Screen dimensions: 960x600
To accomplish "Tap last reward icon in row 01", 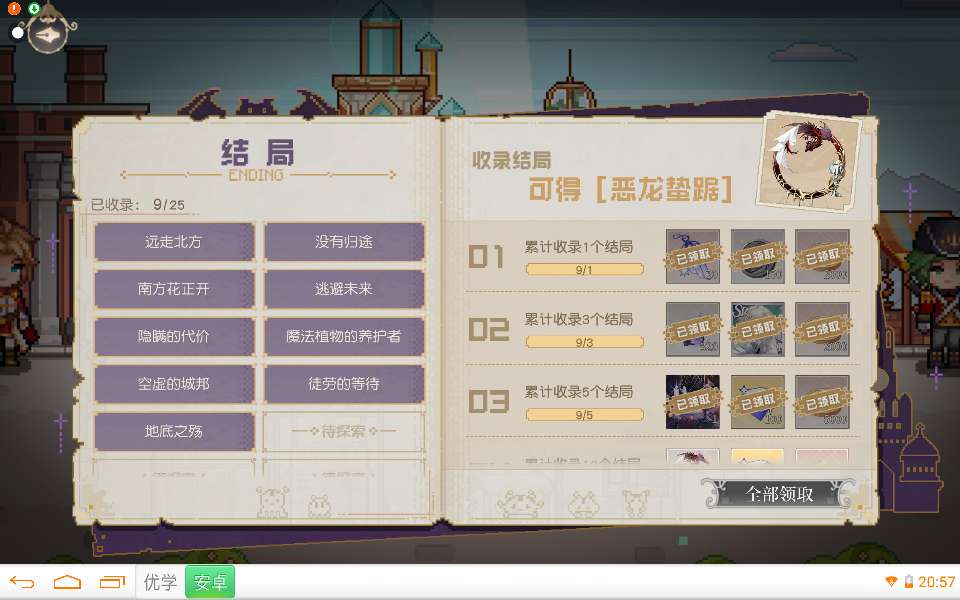I will tap(822, 257).
